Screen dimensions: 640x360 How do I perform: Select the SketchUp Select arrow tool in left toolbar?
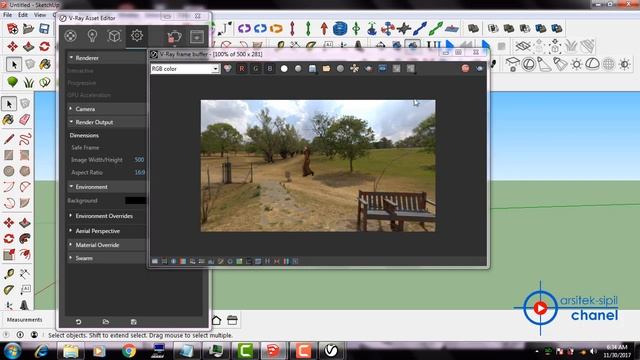(x=9, y=104)
